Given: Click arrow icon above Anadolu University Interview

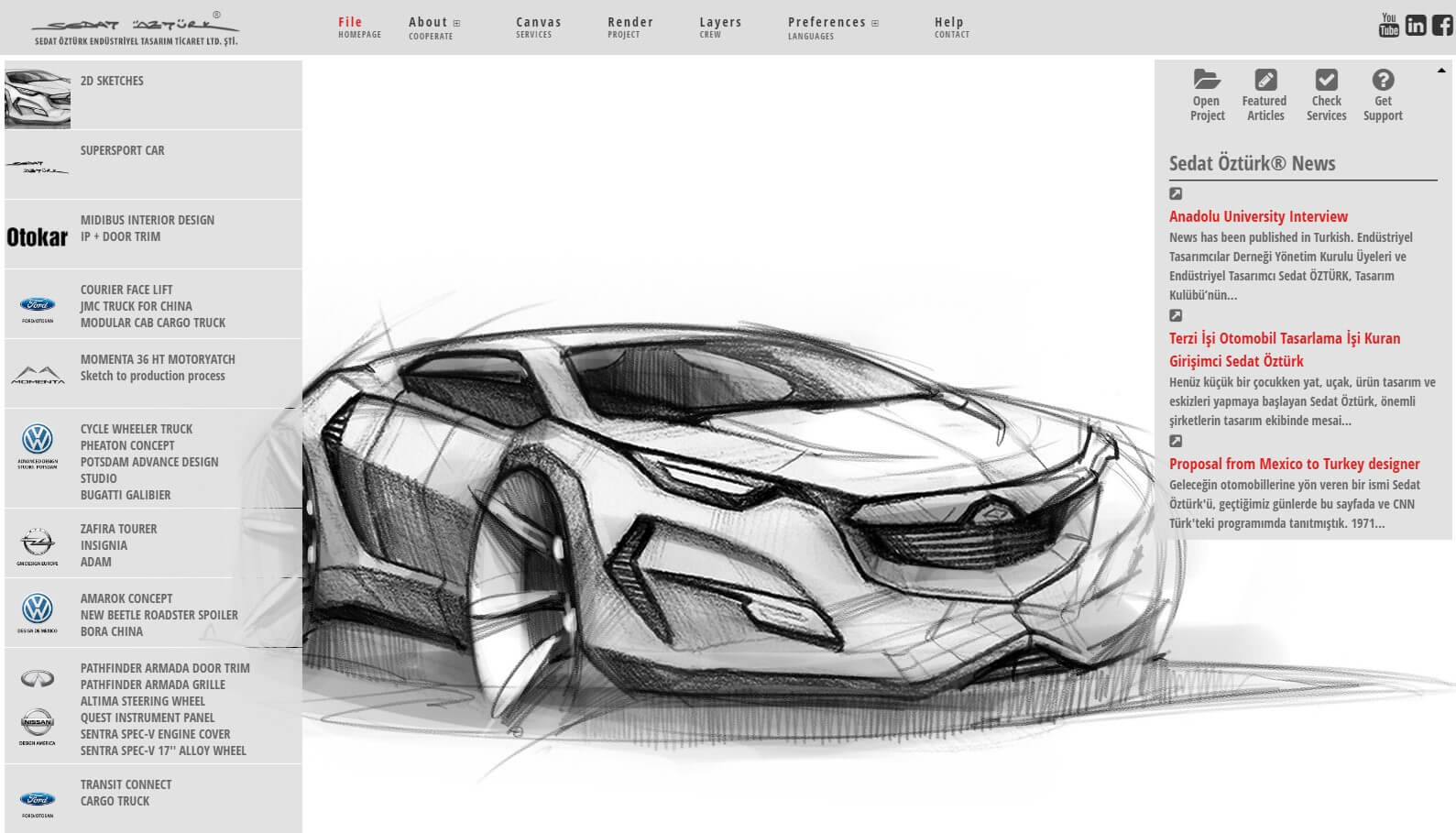Looking at the screenshot, I should [1176, 193].
